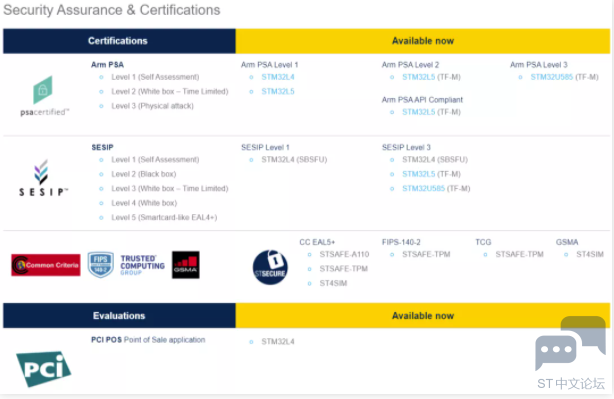The width and height of the screenshot is (614, 399).
Task: Open the STM32L4 link under Arm PSA Level 1
Action: [x=278, y=77]
